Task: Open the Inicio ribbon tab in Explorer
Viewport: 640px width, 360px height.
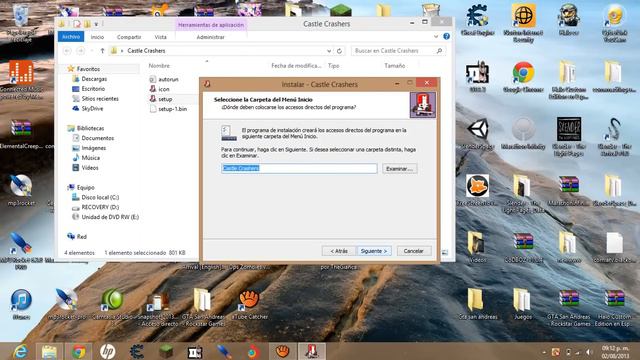Action: (x=97, y=37)
